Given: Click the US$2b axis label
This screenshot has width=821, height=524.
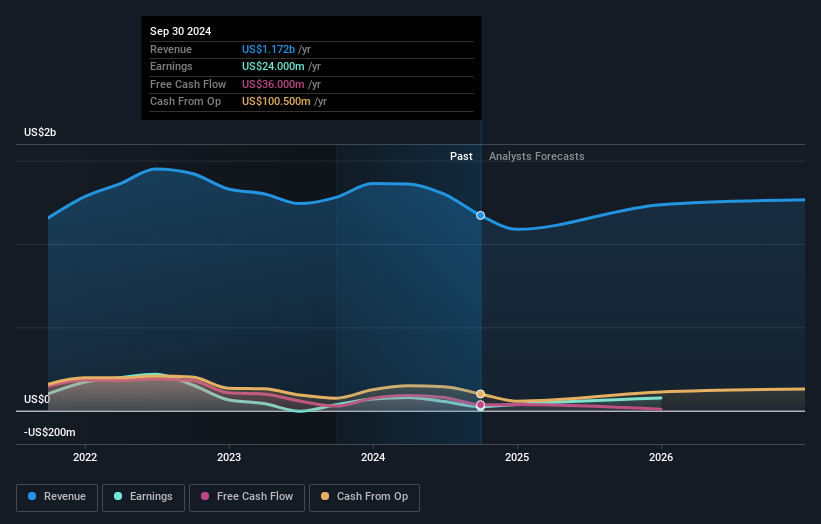Looking at the screenshot, I should [x=40, y=132].
